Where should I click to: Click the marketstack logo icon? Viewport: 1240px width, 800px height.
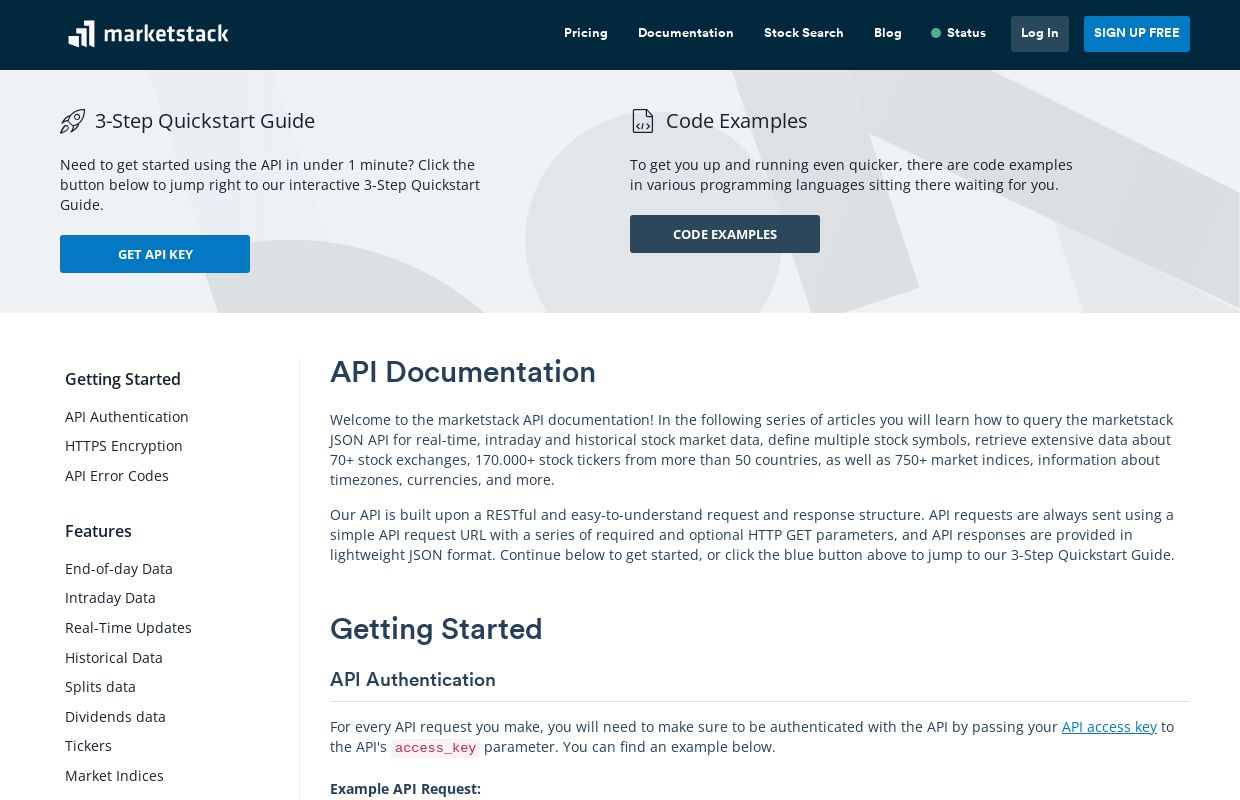click(x=81, y=34)
